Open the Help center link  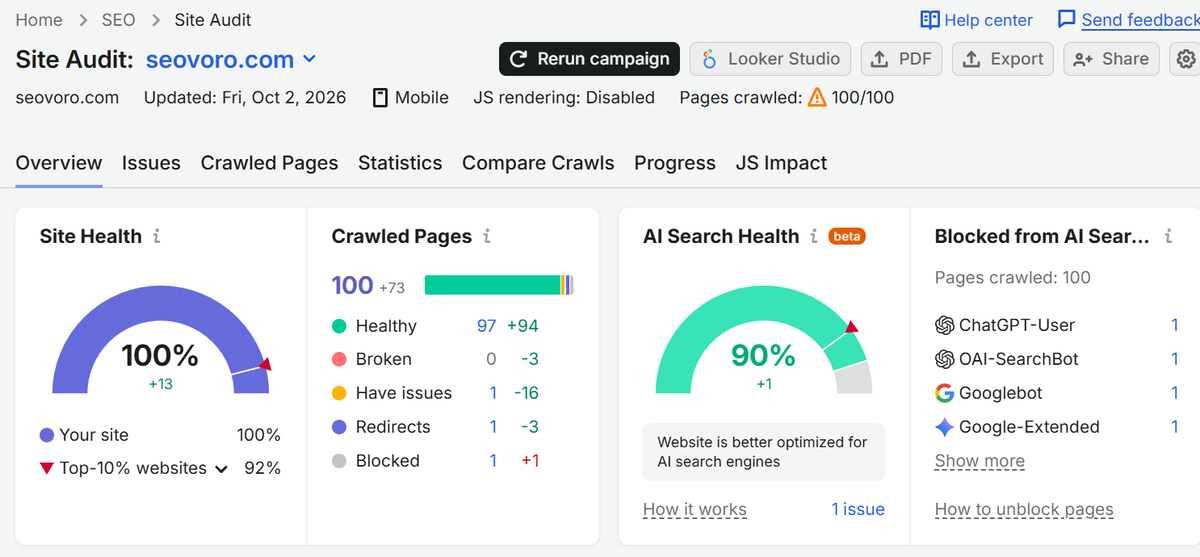pos(988,20)
